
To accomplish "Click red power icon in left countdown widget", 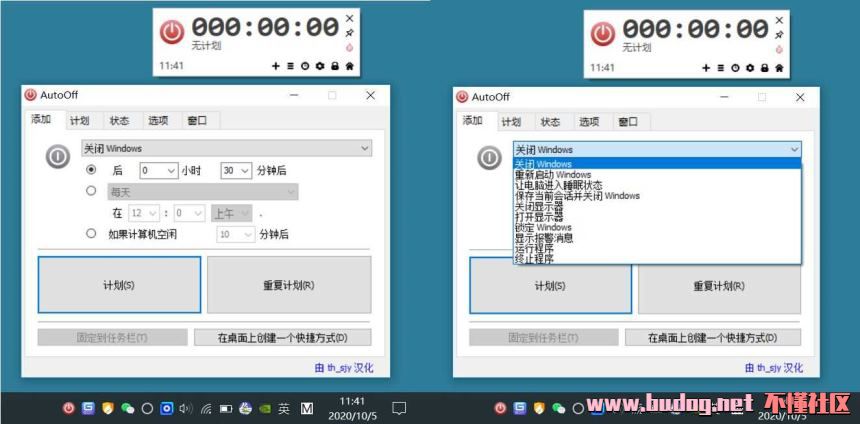I will (172, 33).
